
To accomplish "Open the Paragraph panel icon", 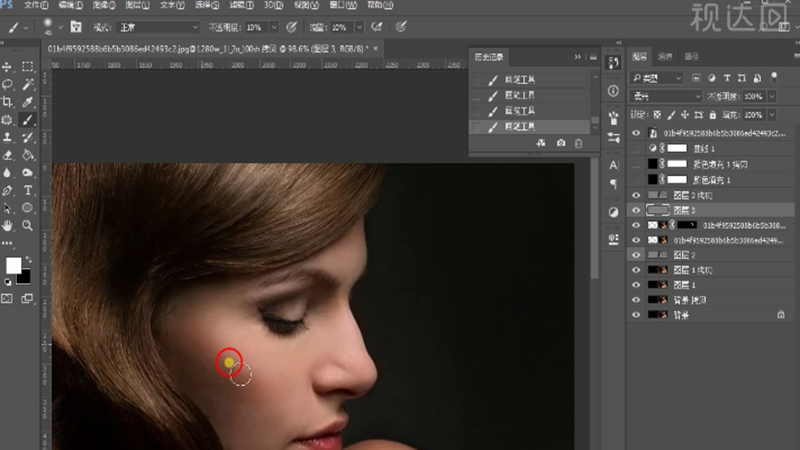I will tap(613, 184).
